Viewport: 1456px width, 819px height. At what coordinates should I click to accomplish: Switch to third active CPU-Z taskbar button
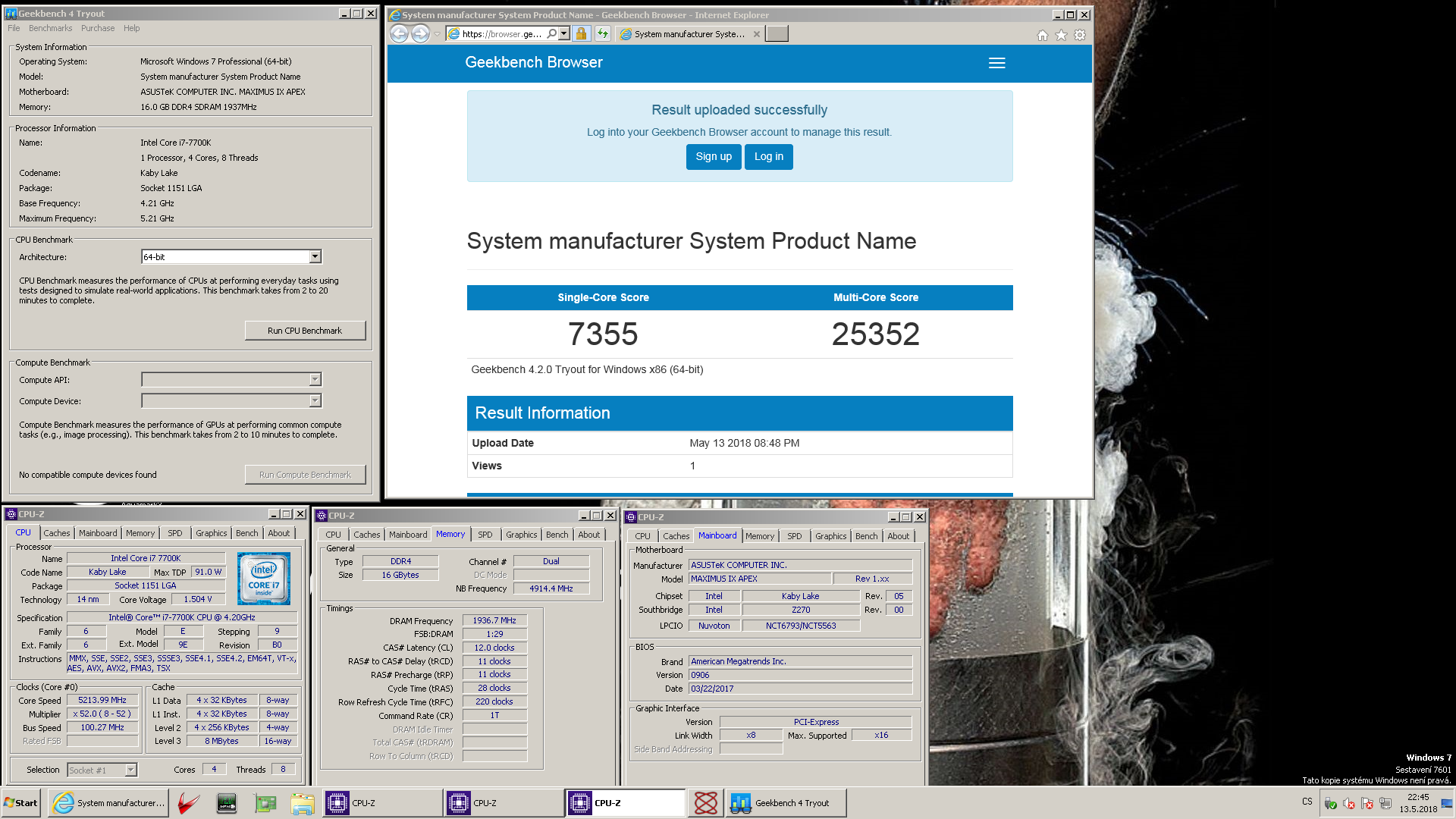(x=626, y=803)
